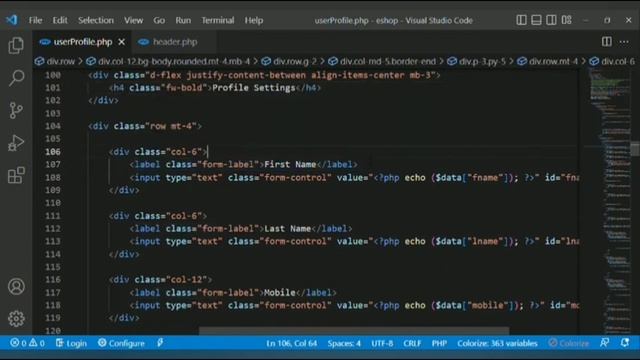Click breadcrumb div.row.mt-4
Image resolution: width=640 pixels, height=360 pixels.
[x=548, y=61]
